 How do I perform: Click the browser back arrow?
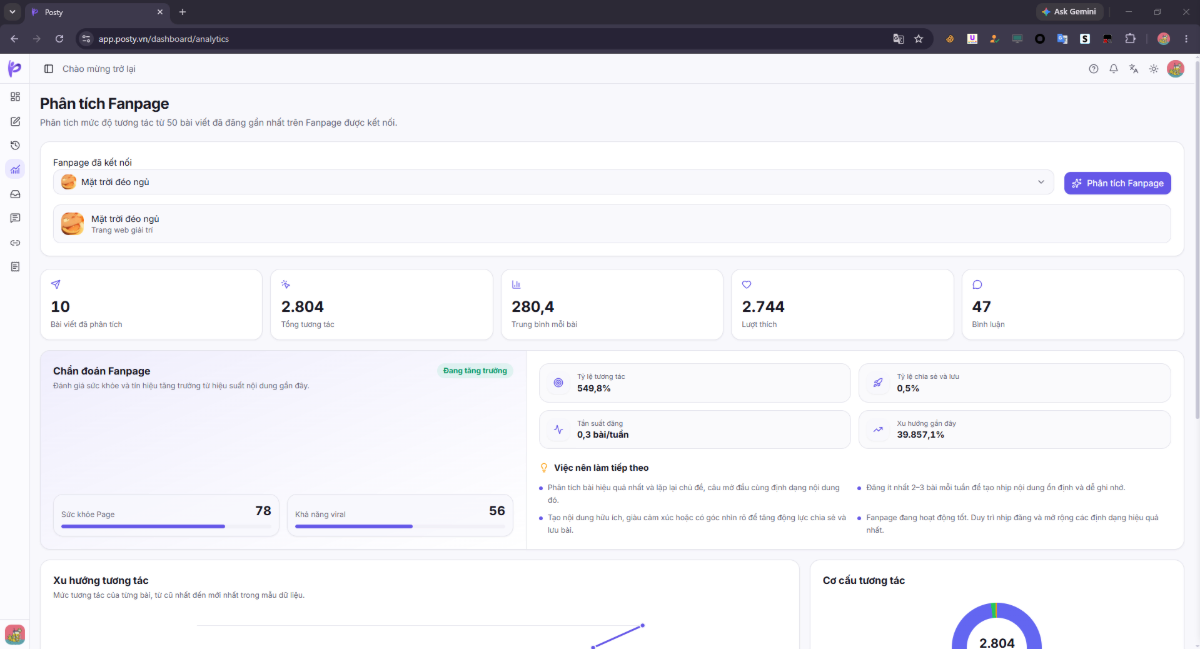pos(14,39)
